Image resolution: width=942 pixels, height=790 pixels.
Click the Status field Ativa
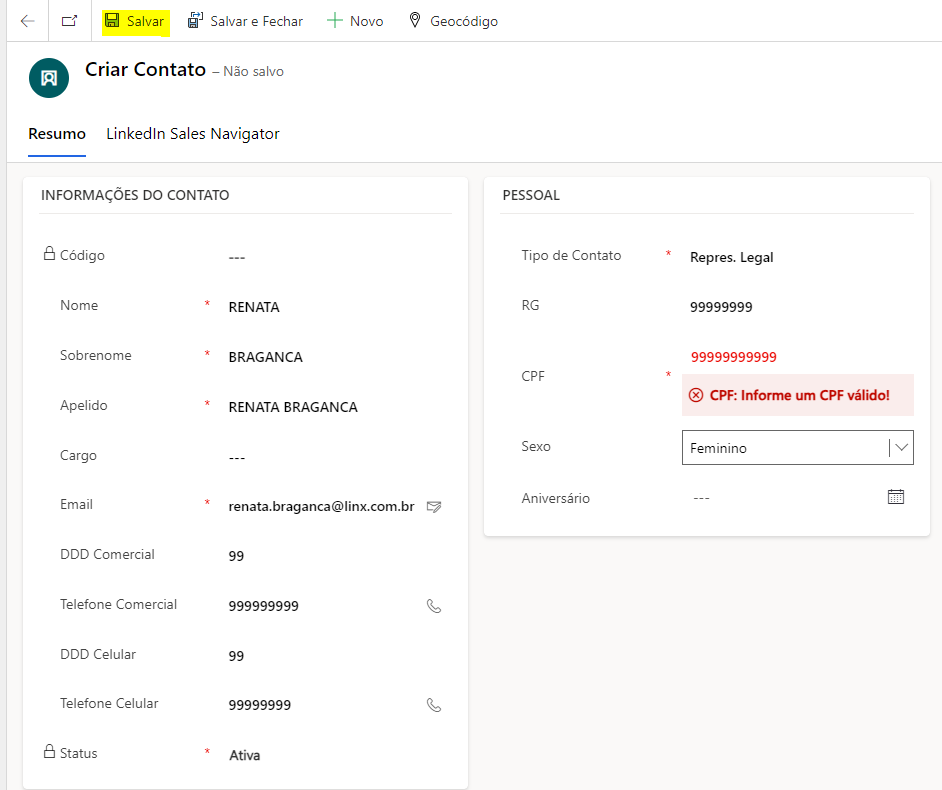(x=244, y=755)
